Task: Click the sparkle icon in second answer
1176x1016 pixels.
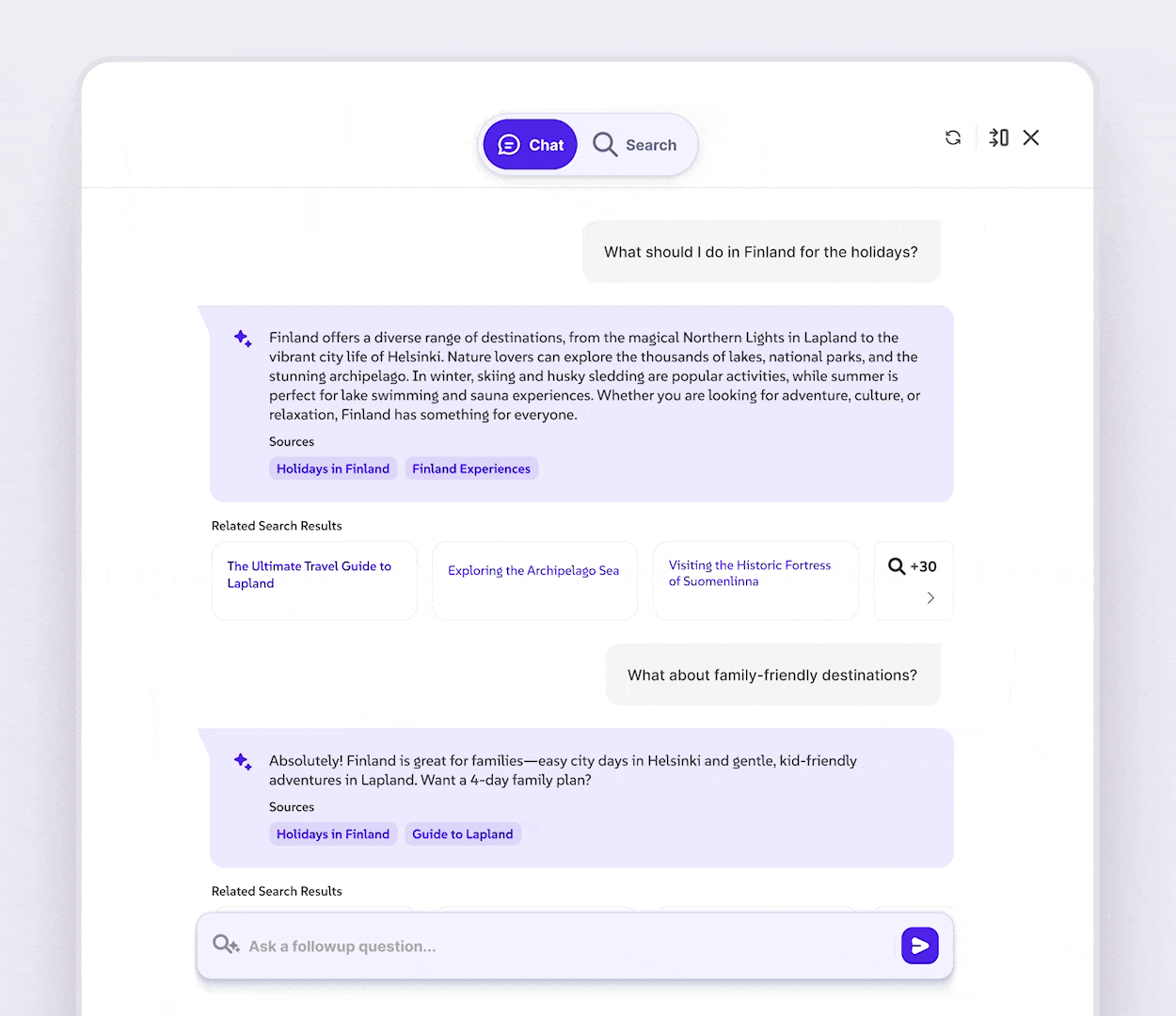Action: [x=243, y=762]
